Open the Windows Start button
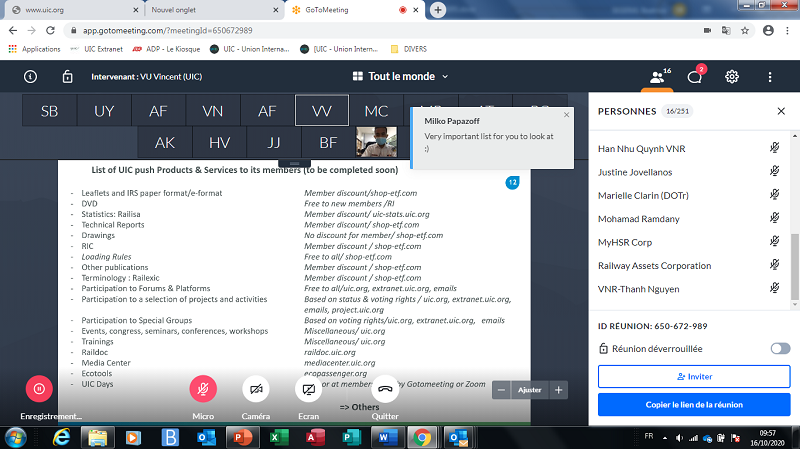This screenshot has height=449, width=800. pos(15,438)
